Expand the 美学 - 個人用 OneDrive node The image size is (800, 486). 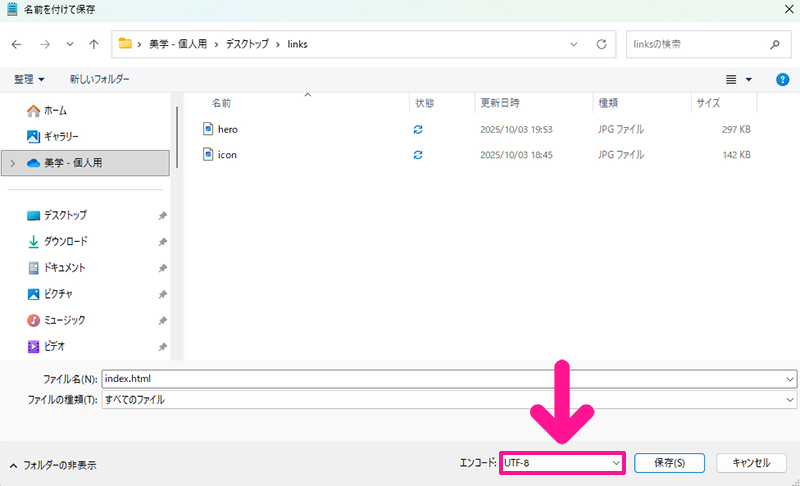click(12, 163)
